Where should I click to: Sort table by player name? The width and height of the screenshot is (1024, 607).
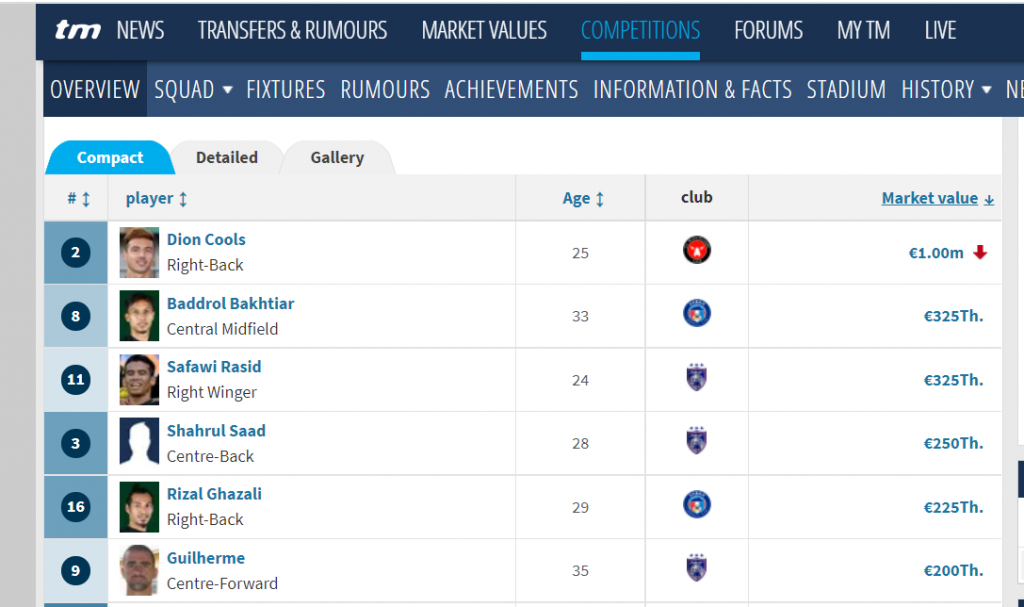pos(156,198)
